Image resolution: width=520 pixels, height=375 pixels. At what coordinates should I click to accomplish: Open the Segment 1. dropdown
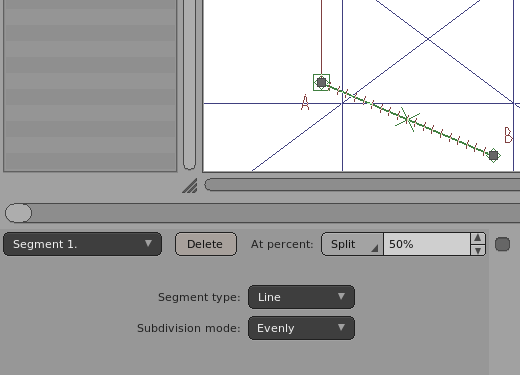point(82,244)
